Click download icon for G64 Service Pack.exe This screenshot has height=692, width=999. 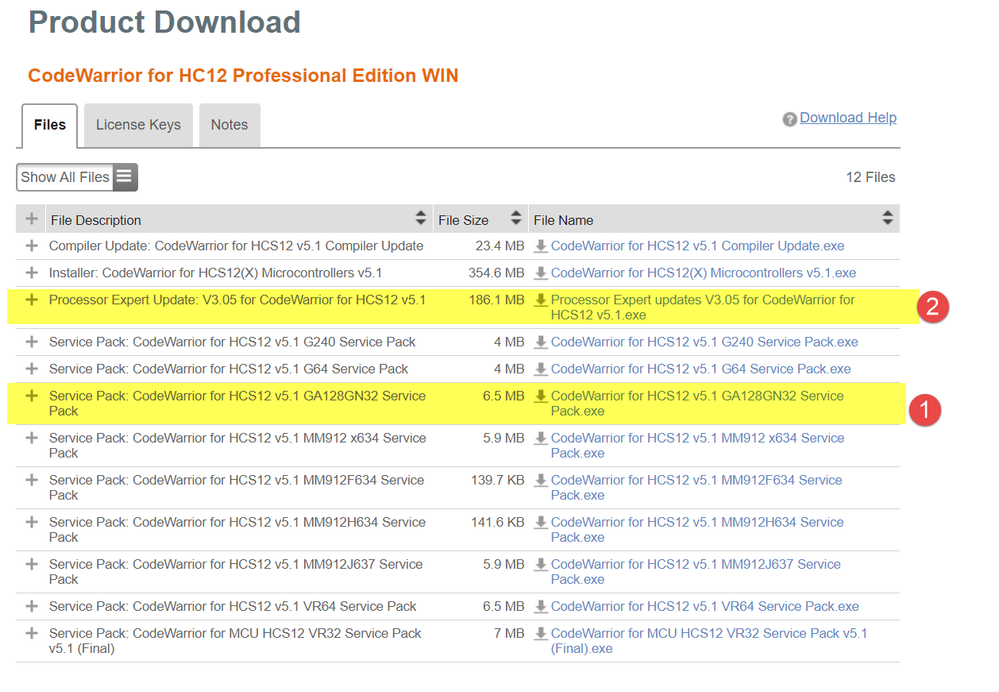pos(540,369)
